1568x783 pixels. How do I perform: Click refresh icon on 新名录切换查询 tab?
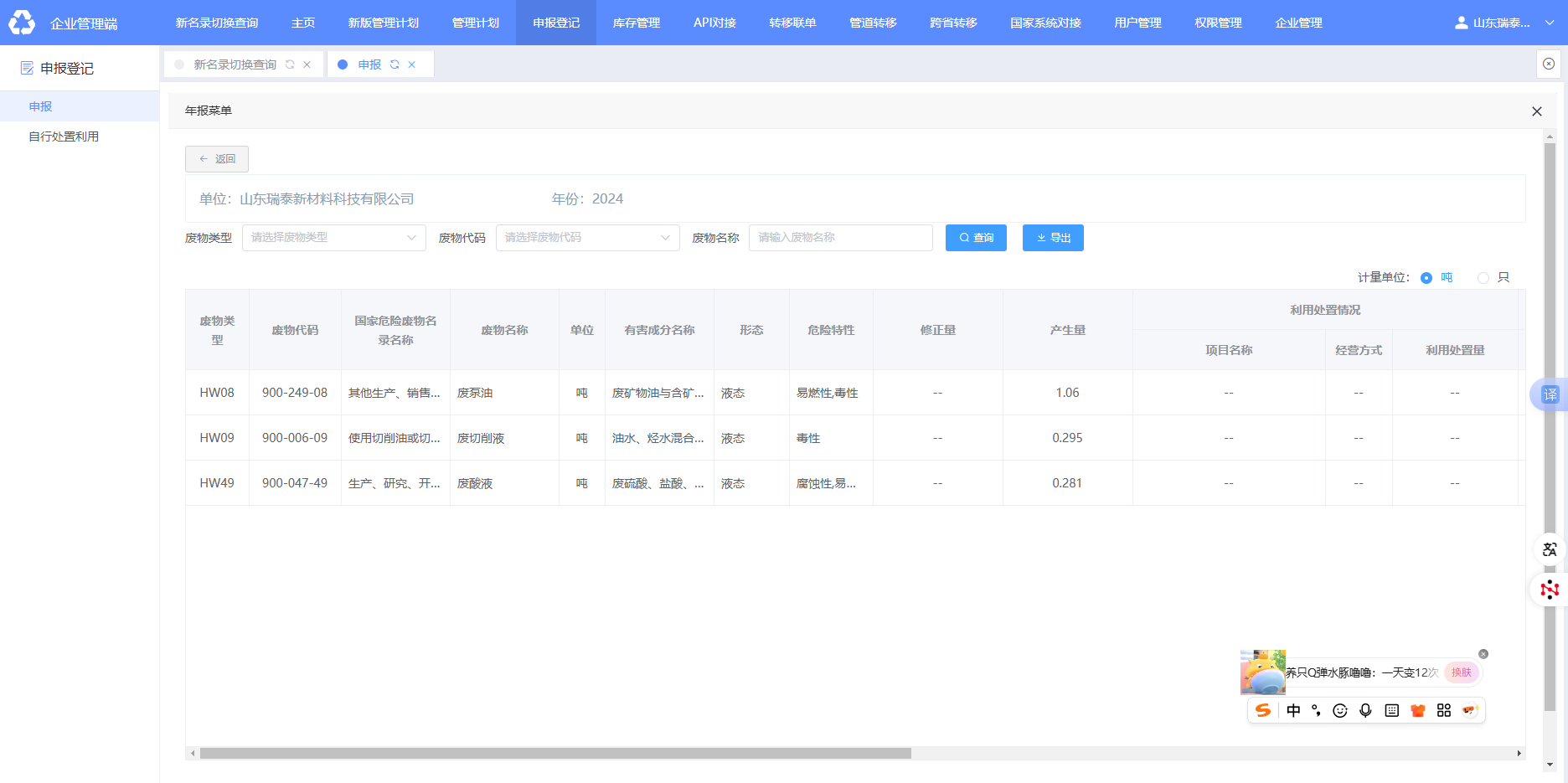[290, 64]
